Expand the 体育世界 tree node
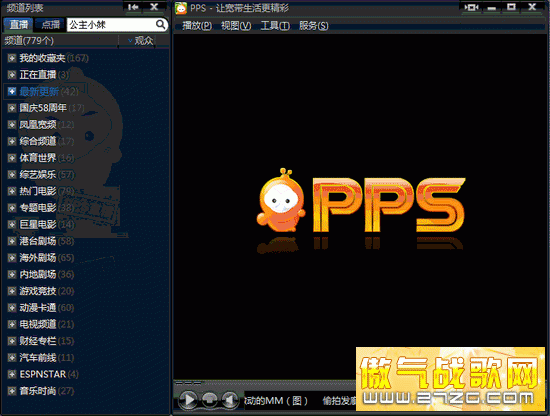Screen dimensions: 550x416 (12, 158)
